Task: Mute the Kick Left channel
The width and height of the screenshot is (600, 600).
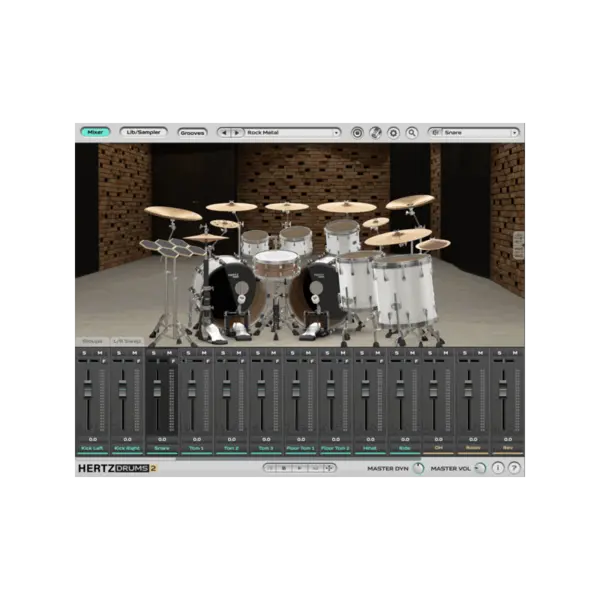Action: tap(100, 353)
